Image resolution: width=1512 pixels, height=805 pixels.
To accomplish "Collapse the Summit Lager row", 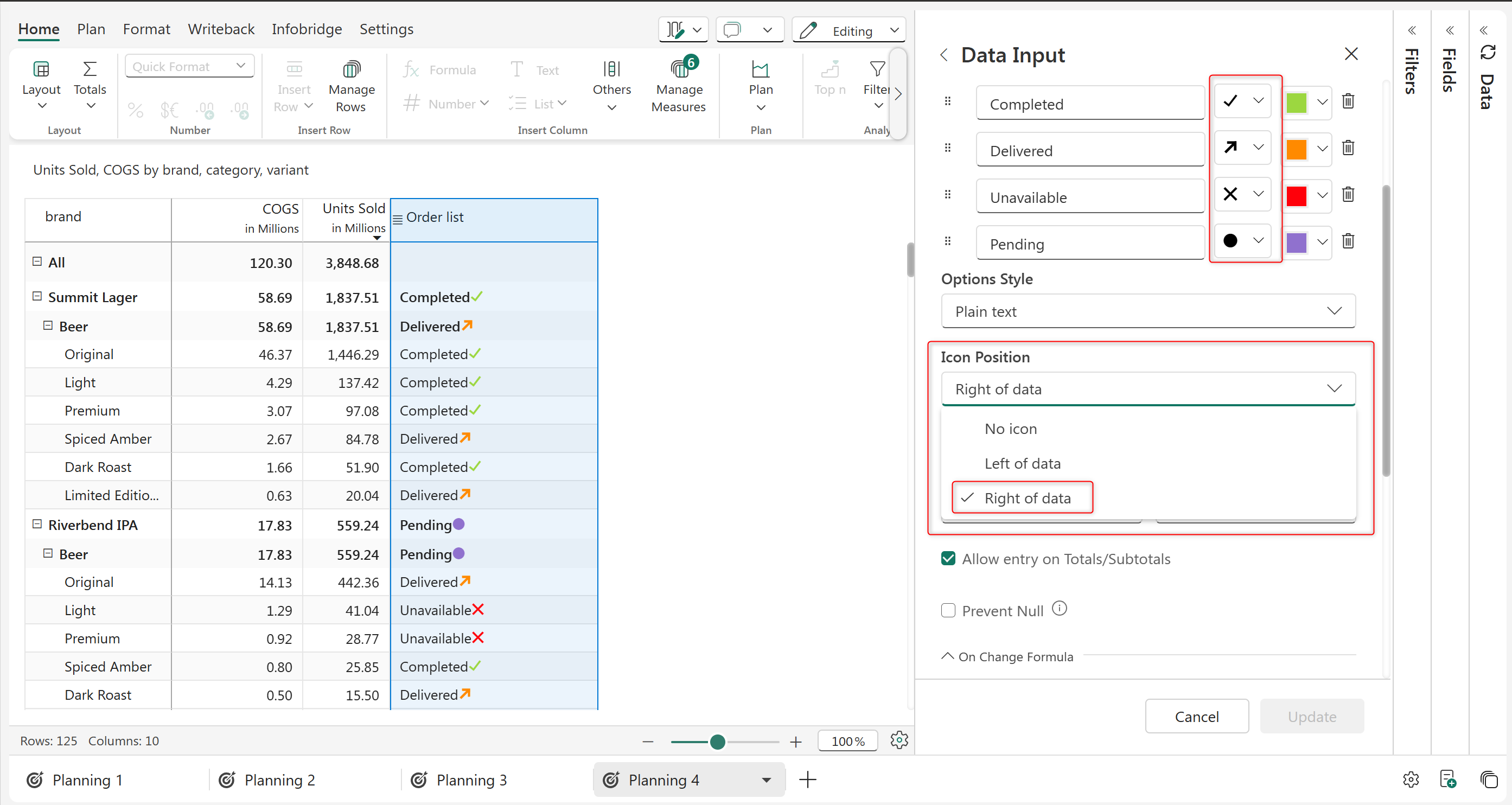I will point(37,296).
